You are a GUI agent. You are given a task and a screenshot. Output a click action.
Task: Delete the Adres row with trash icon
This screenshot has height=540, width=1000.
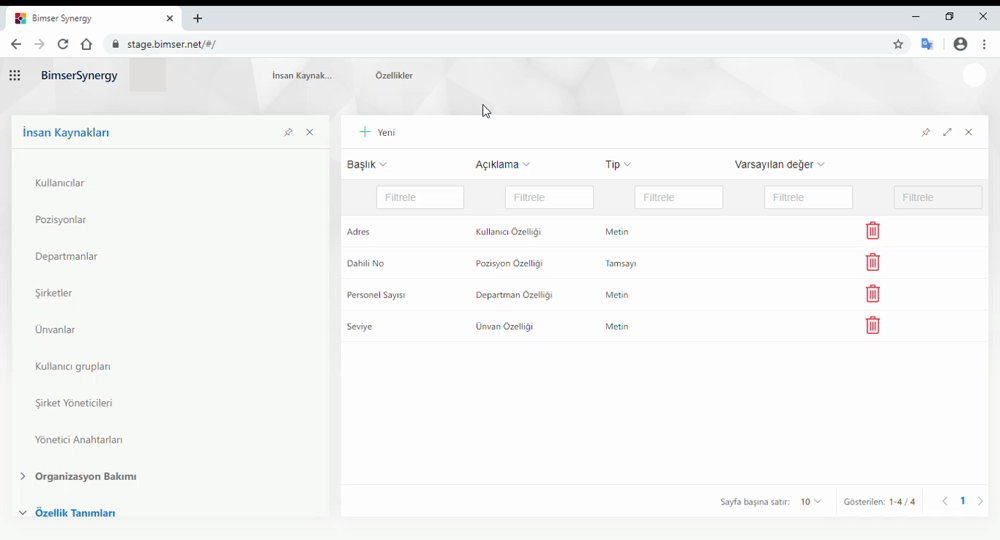(x=872, y=231)
